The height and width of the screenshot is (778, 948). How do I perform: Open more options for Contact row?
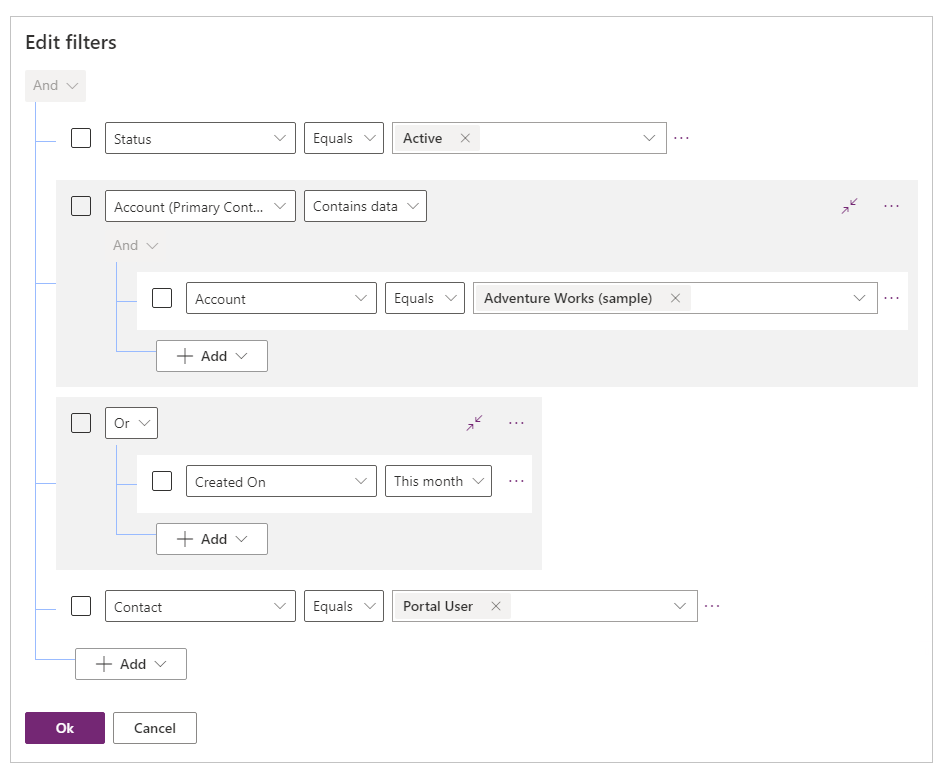click(712, 606)
